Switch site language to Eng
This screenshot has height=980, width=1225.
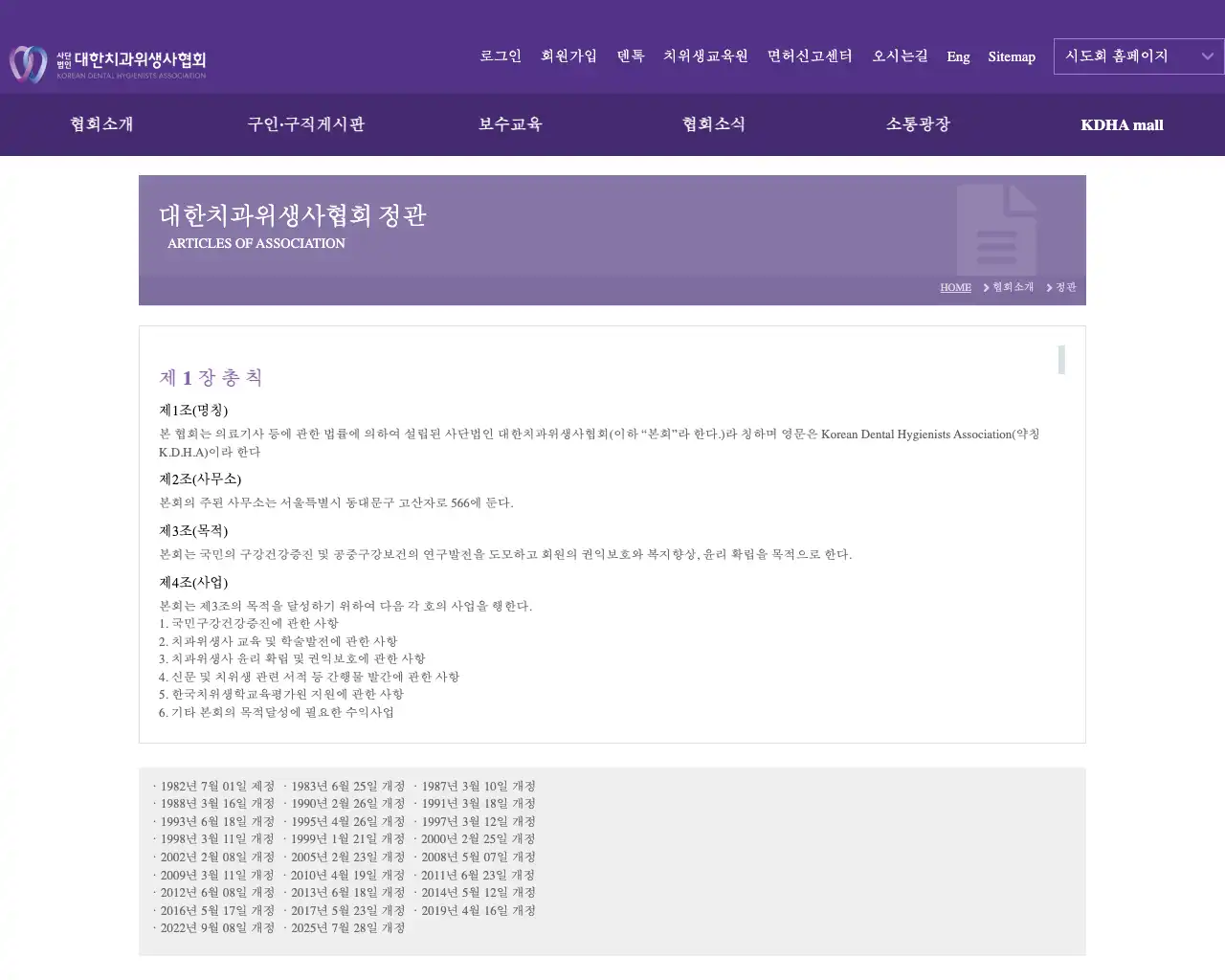958,57
